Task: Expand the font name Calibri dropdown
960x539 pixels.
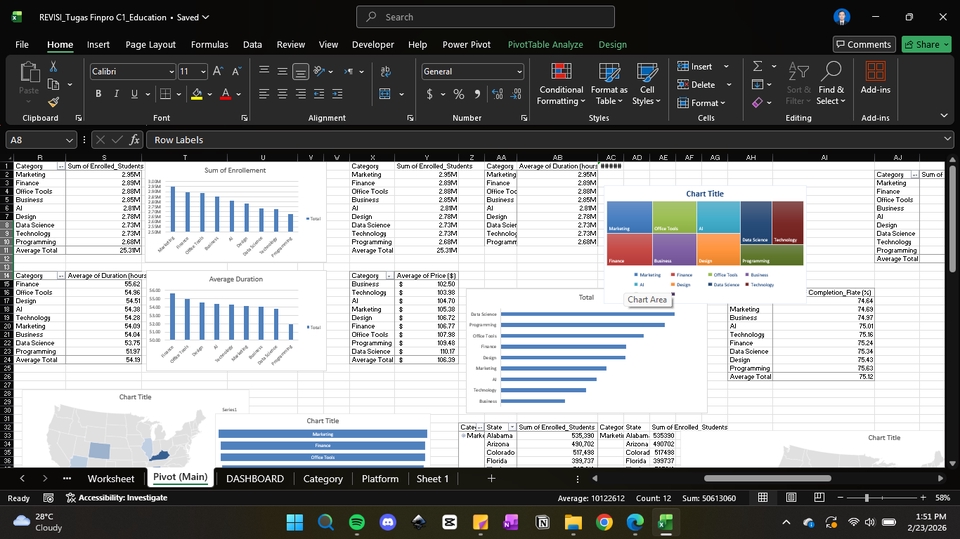Action: pyautogui.click(x=171, y=72)
